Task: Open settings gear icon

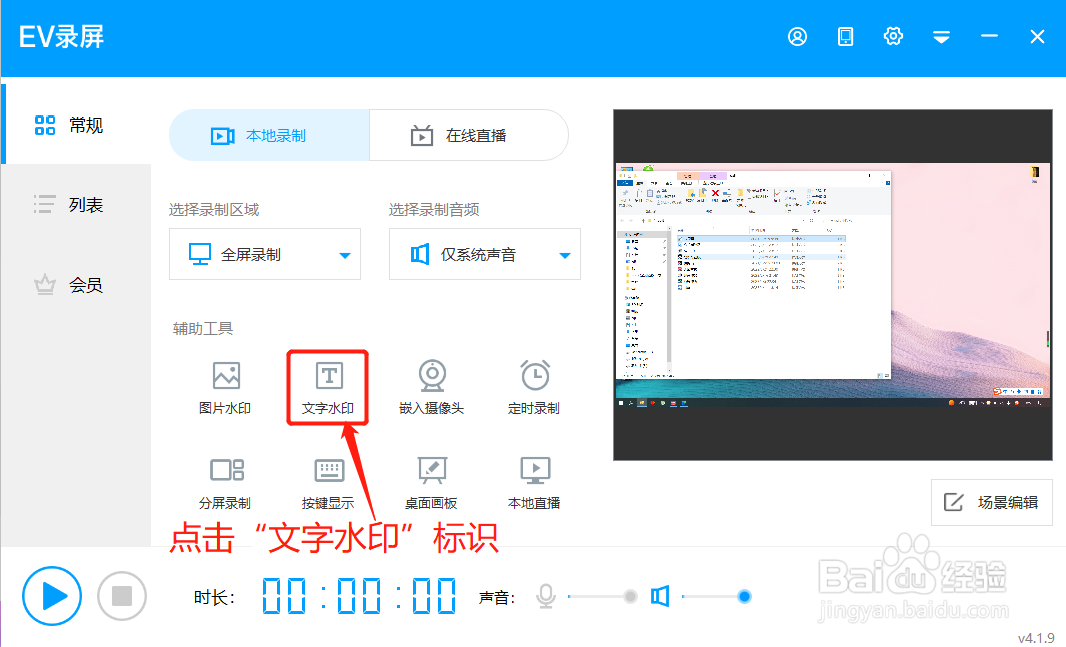Action: [x=893, y=36]
